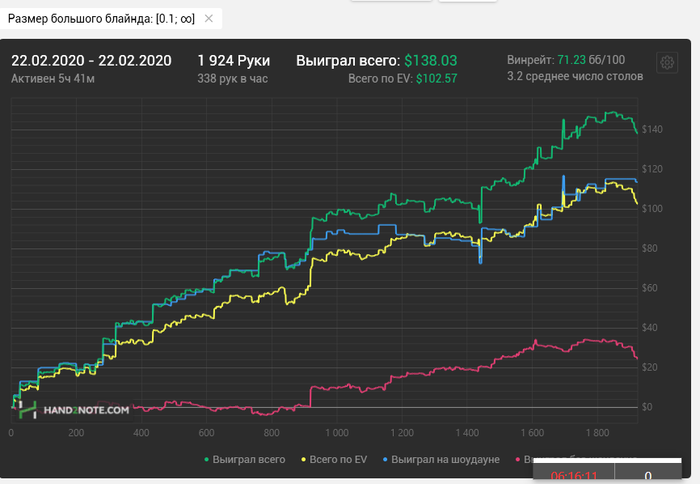The height and width of the screenshot is (484, 700).
Task: Toggle 'Всего по EV' yellow legend series
Action: click(x=334, y=459)
